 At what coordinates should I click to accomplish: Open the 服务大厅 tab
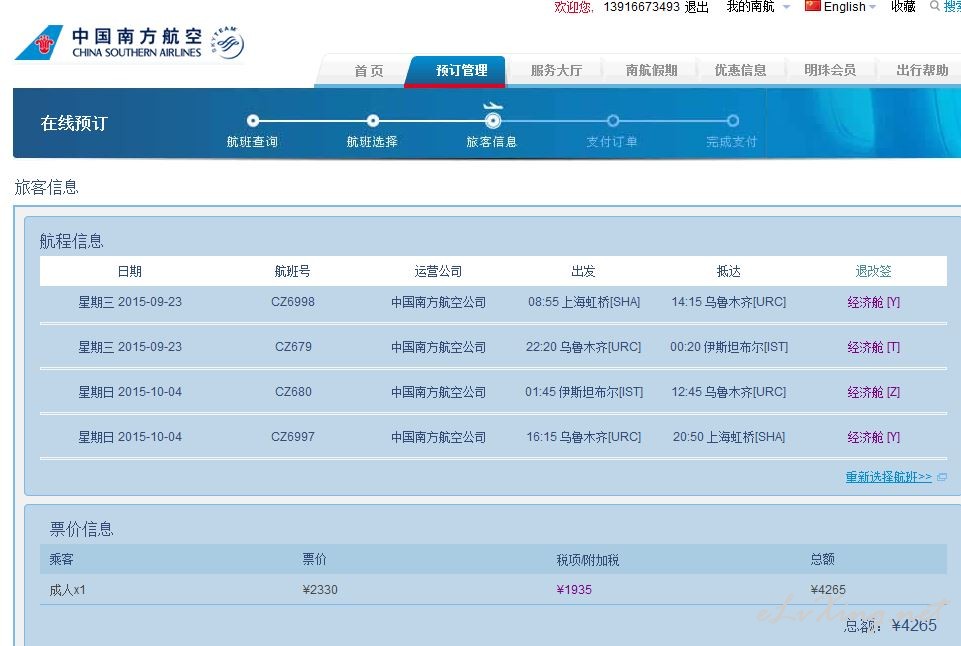[556, 70]
